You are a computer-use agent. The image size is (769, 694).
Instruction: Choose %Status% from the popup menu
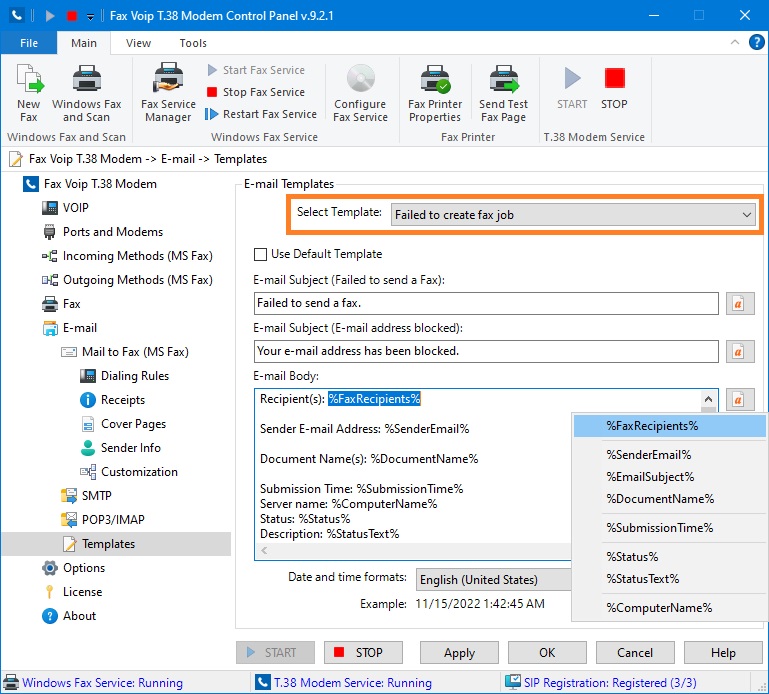[x=669, y=557]
